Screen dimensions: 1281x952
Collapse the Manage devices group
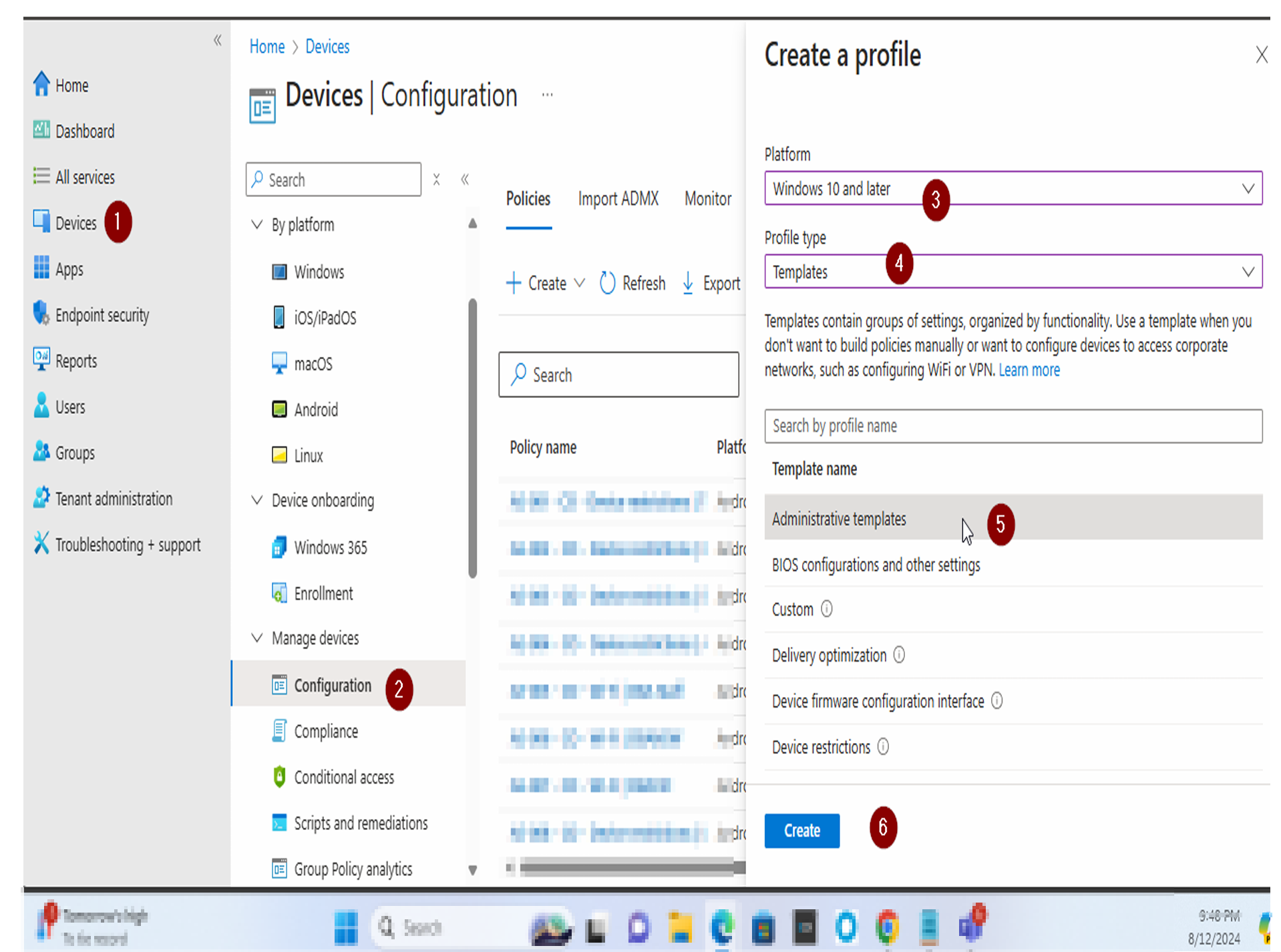click(x=256, y=638)
